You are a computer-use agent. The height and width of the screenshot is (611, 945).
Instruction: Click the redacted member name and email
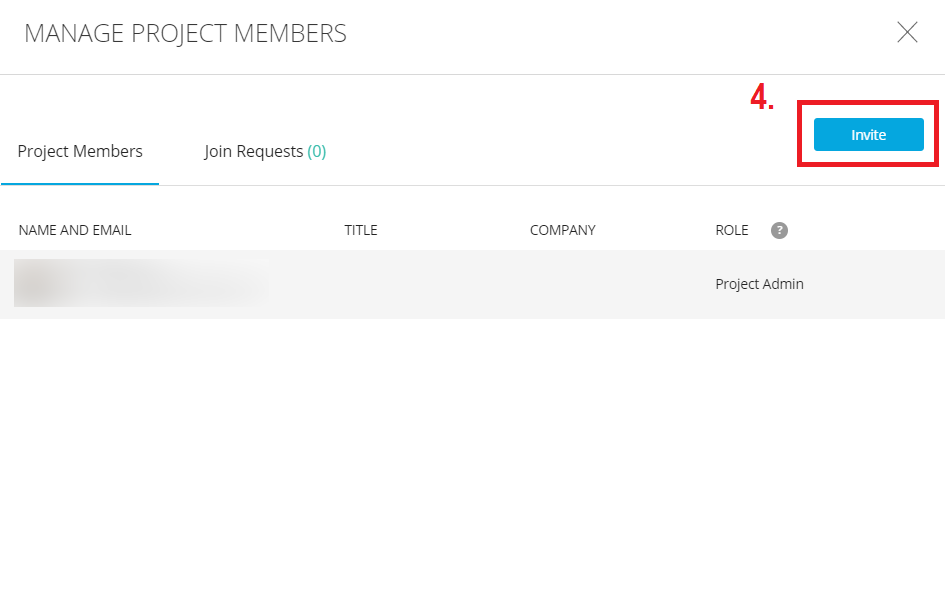pos(140,283)
